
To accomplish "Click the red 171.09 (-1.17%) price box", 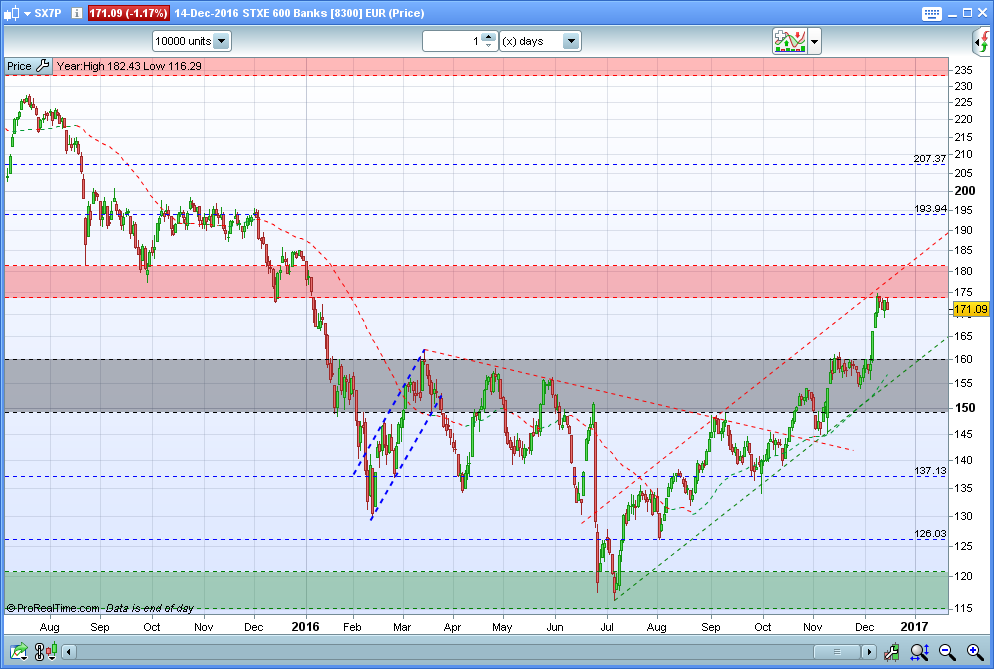I will tap(129, 13).
